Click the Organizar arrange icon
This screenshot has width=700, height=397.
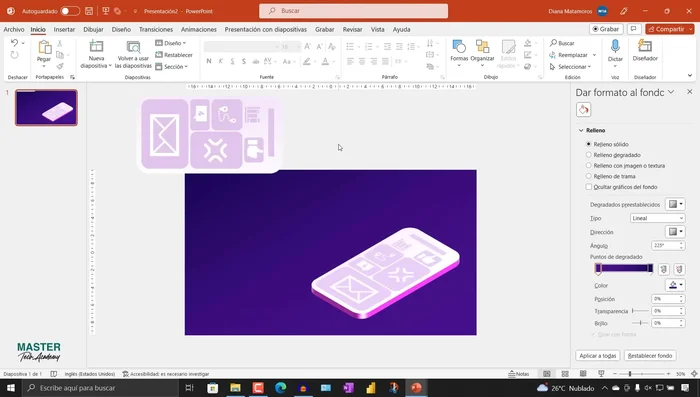tap(482, 46)
